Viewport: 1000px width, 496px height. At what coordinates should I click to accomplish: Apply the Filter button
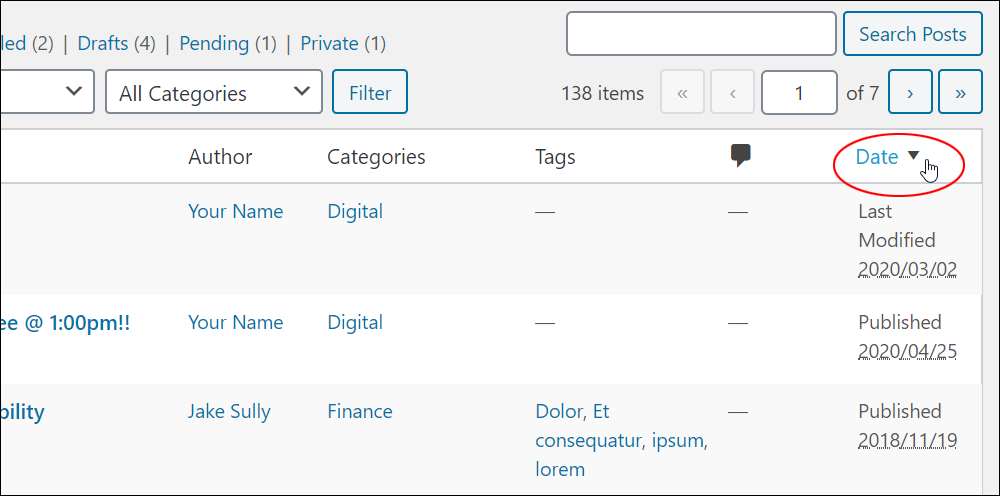370,92
